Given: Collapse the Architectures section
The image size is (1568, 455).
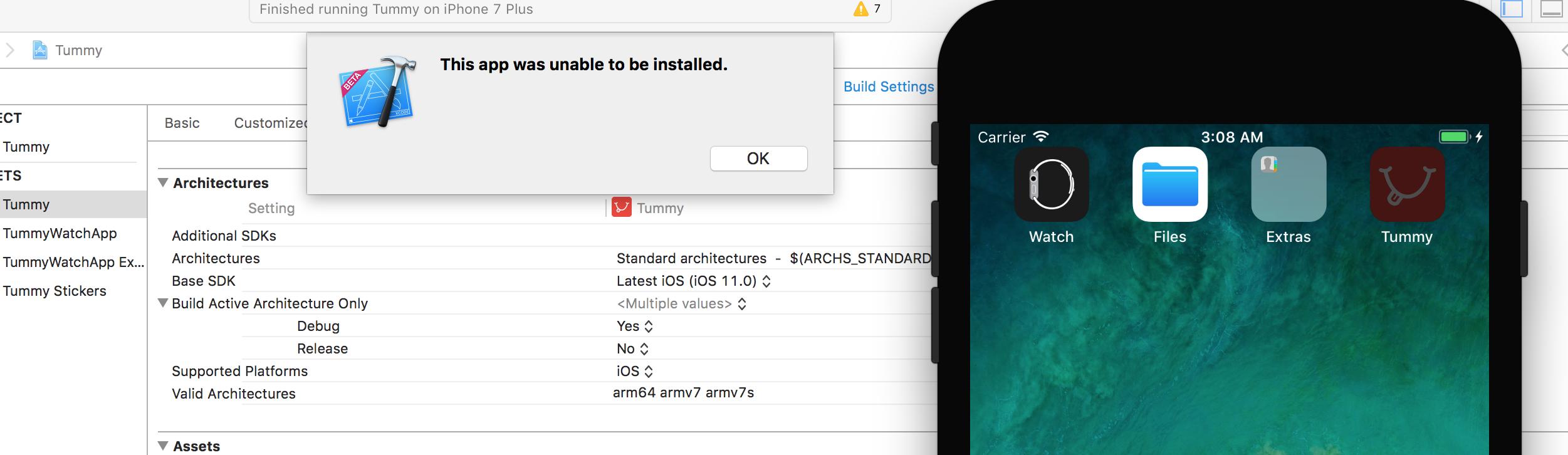Looking at the screenshot, I should click(163, 183).
